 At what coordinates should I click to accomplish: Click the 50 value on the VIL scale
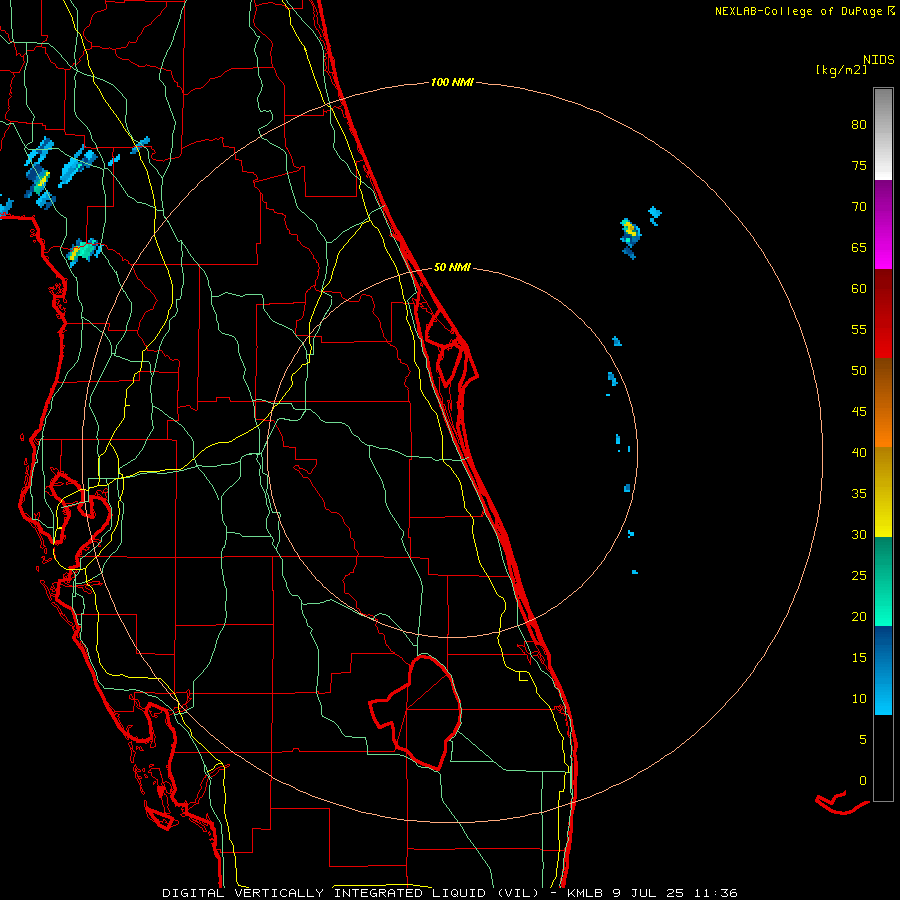pos(859,371)
